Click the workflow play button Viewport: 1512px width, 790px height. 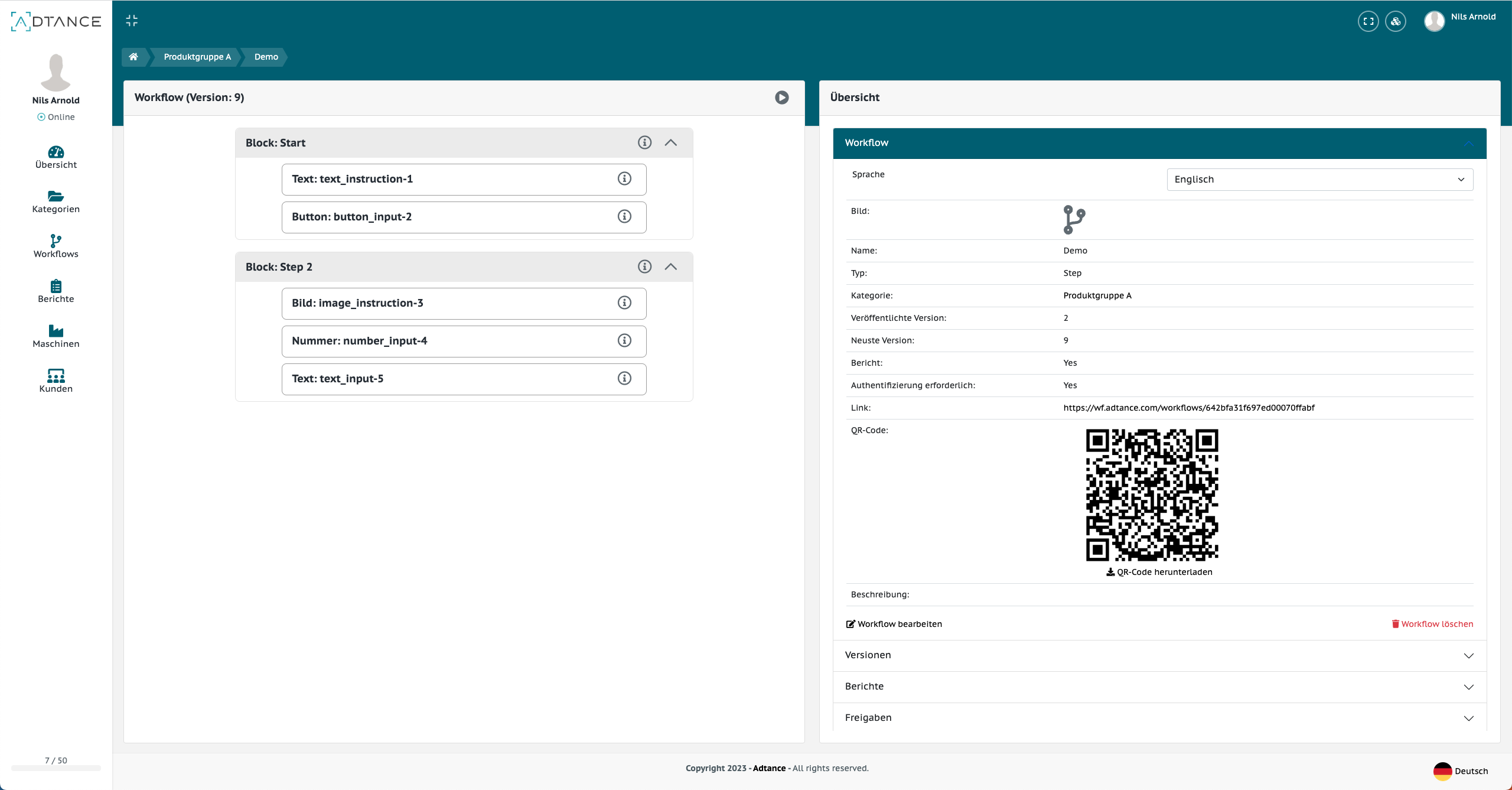click(782, 97)
